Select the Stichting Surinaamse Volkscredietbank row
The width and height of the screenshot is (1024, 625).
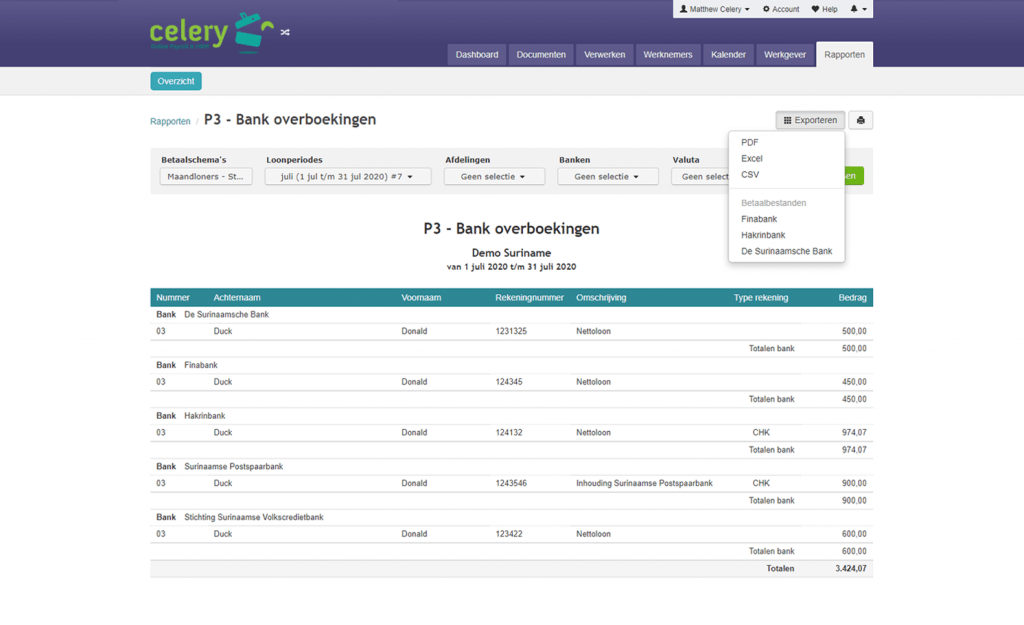coord(511,517)
